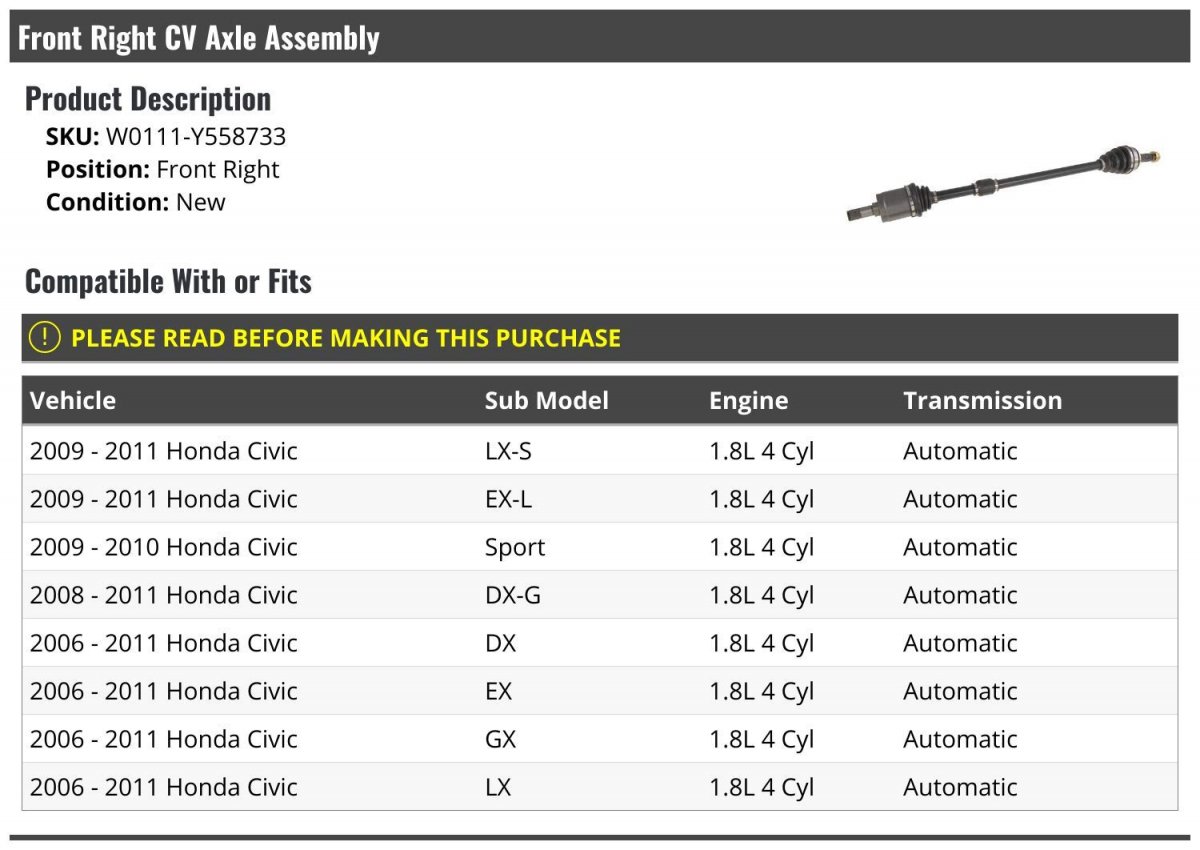The height and width of the screenshot is (850, 1200).
Task: Click the yellow exclamation warning icon
Action: (x=45, y=337)
